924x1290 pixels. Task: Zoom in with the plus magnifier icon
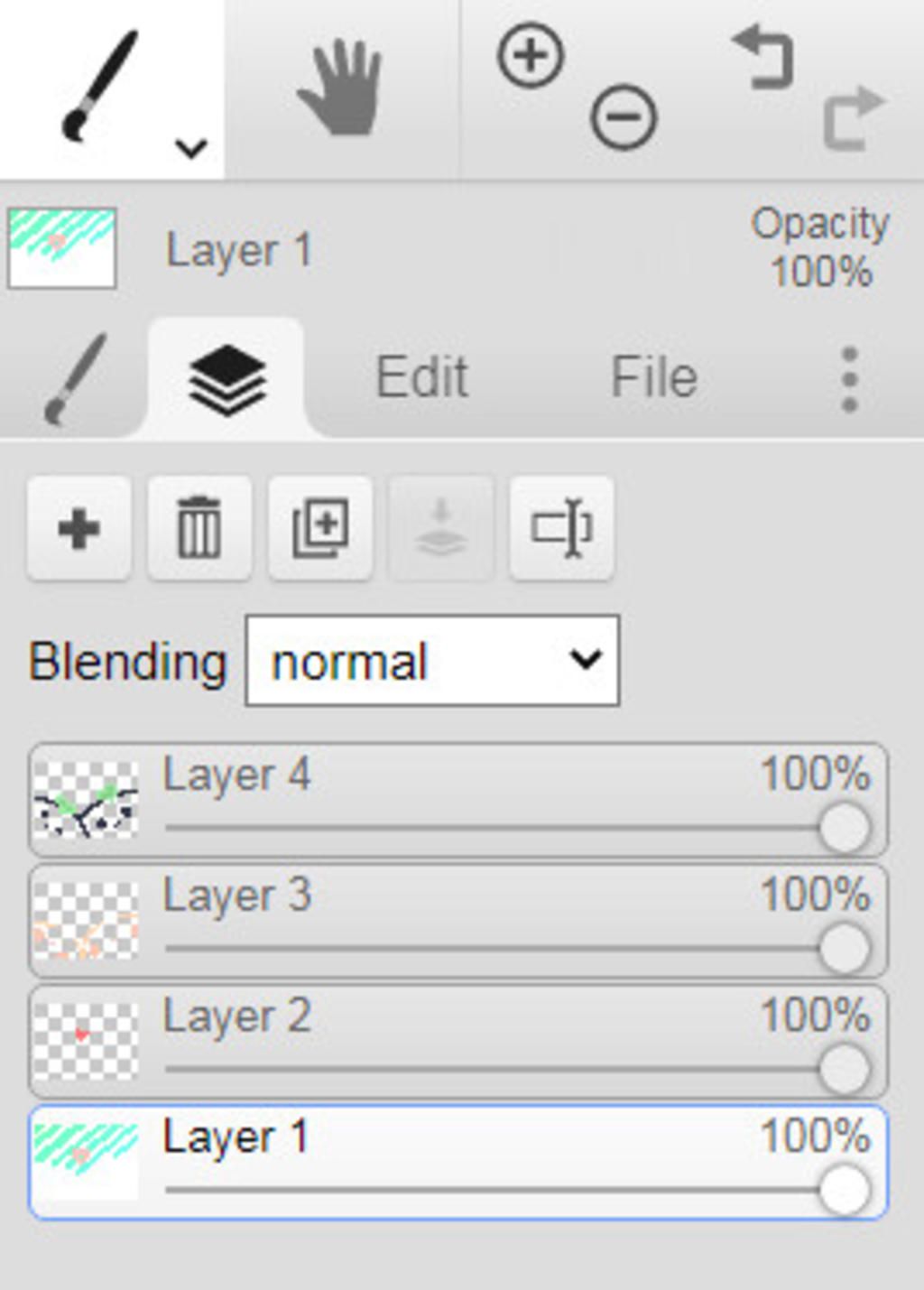pos(531,56)
